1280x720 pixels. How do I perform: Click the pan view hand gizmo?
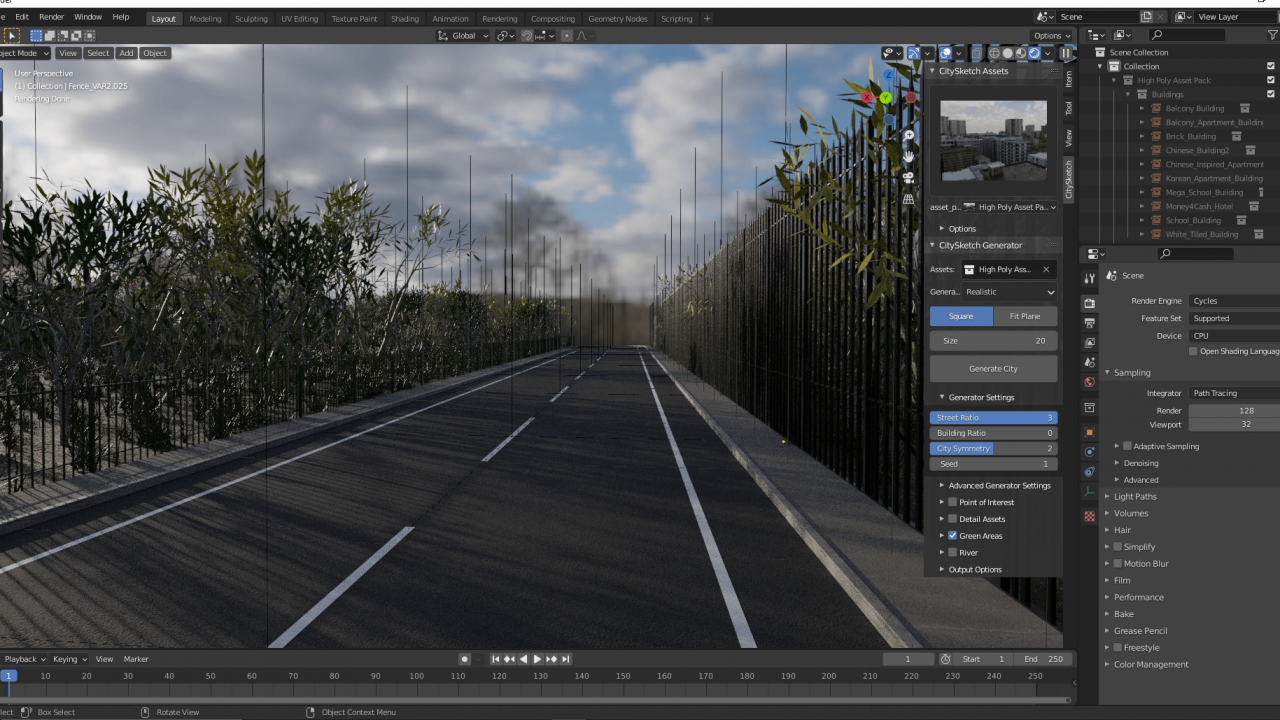tap(909, 156)
